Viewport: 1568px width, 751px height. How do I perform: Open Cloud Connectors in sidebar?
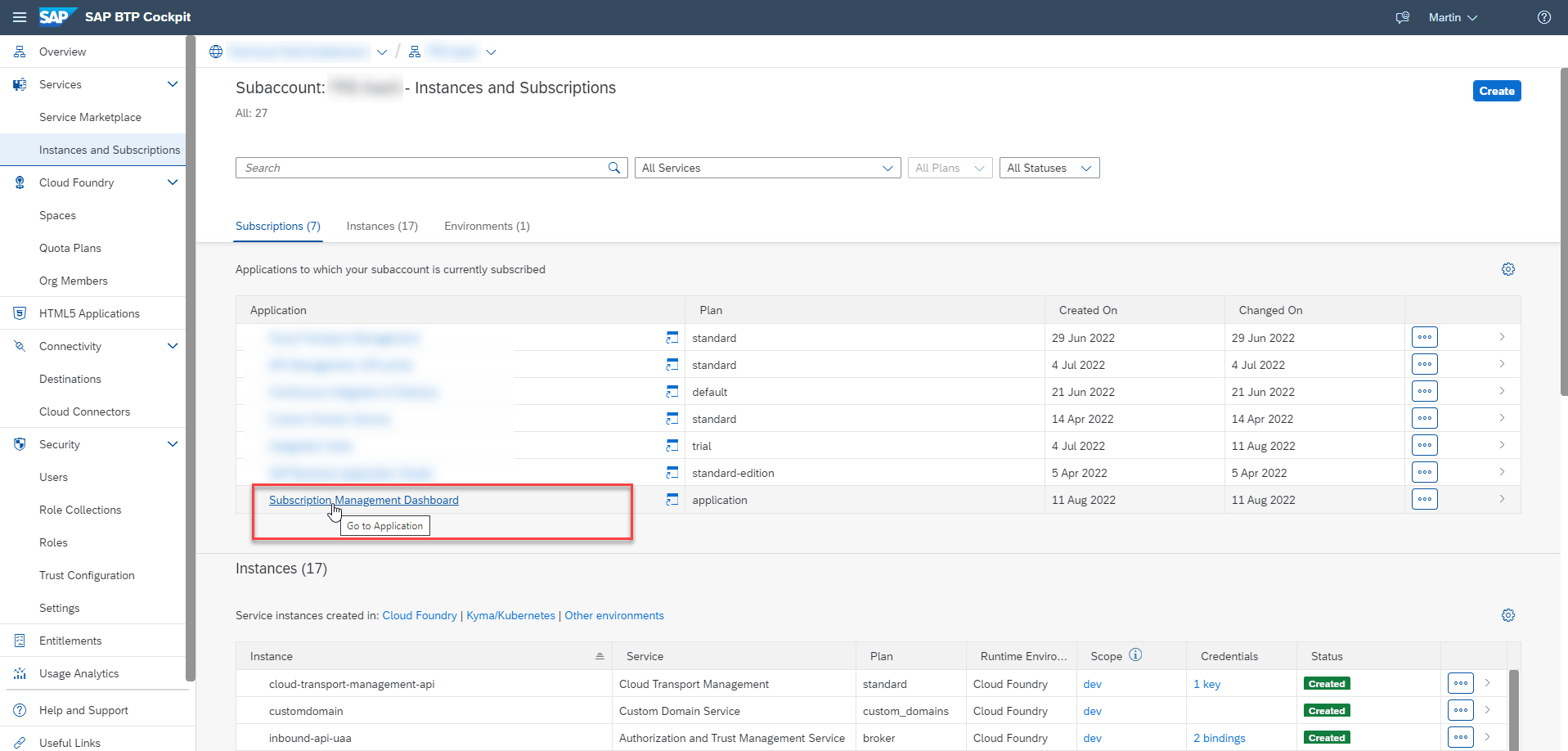[x=84, y=411]
